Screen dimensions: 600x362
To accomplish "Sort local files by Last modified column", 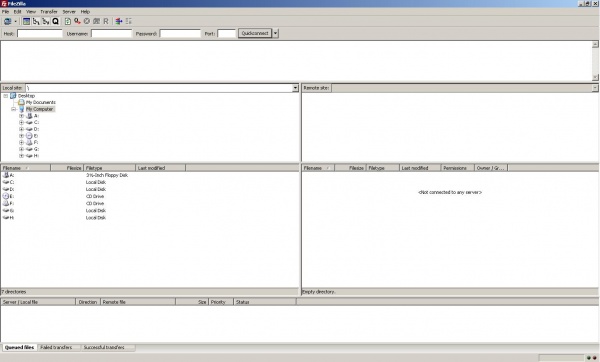I will click(161, 168).
